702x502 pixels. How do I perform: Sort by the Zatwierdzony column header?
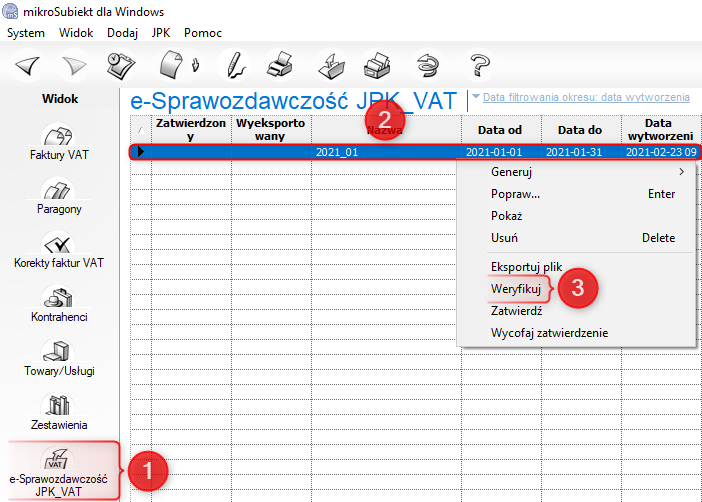(191, 129)
